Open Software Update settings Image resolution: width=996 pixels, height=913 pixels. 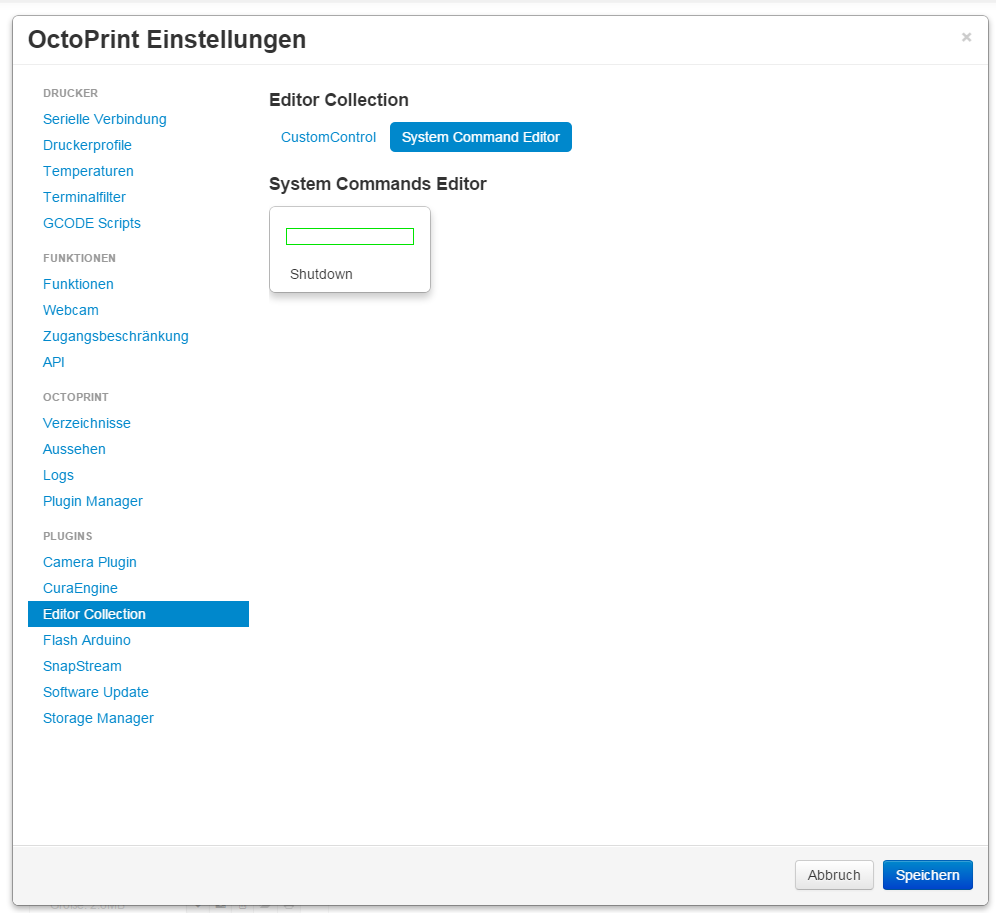click(96, 693)
